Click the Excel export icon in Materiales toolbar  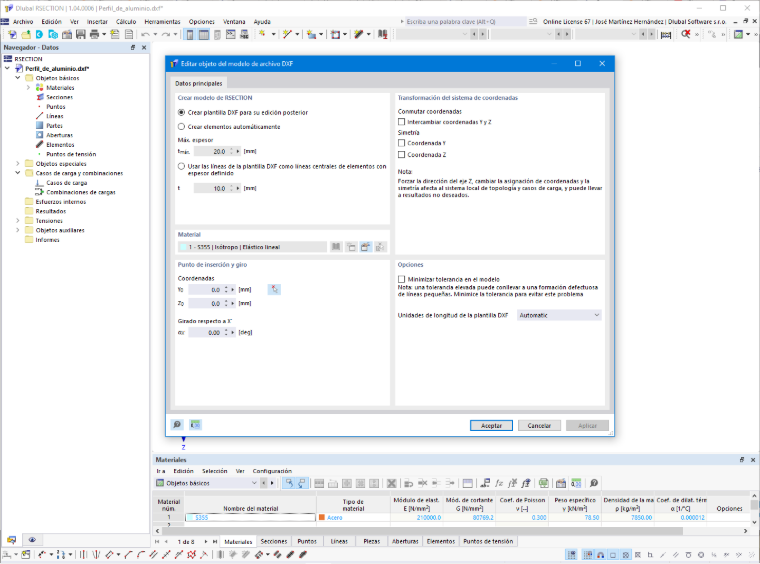pos(543,483)
